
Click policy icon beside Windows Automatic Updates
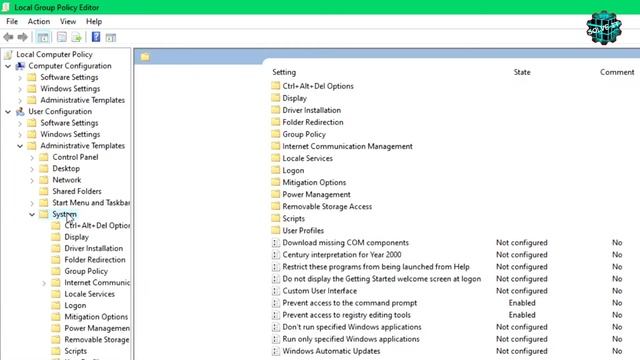pyautogui.click(x=276, y=351)
